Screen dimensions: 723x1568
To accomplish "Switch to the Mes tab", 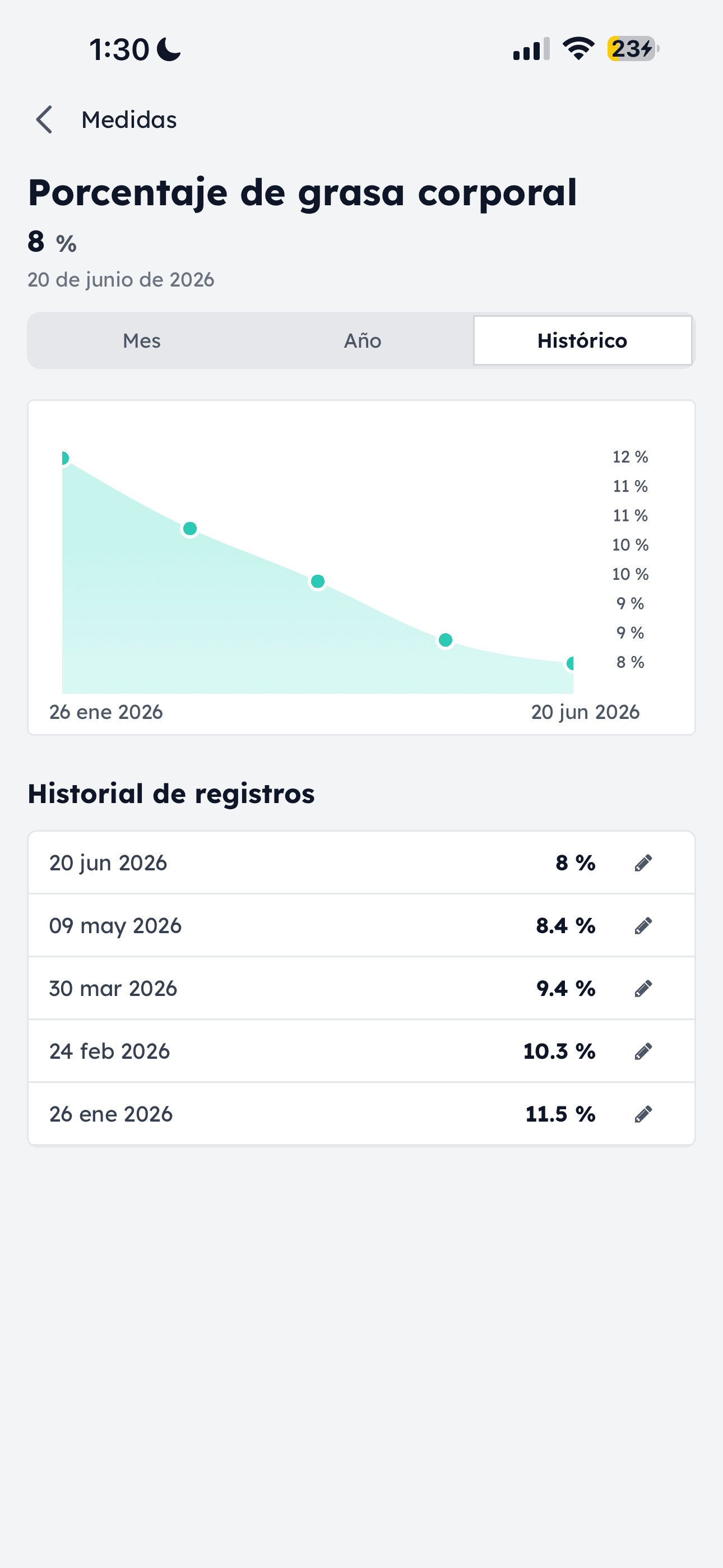I will click(142, 340).
